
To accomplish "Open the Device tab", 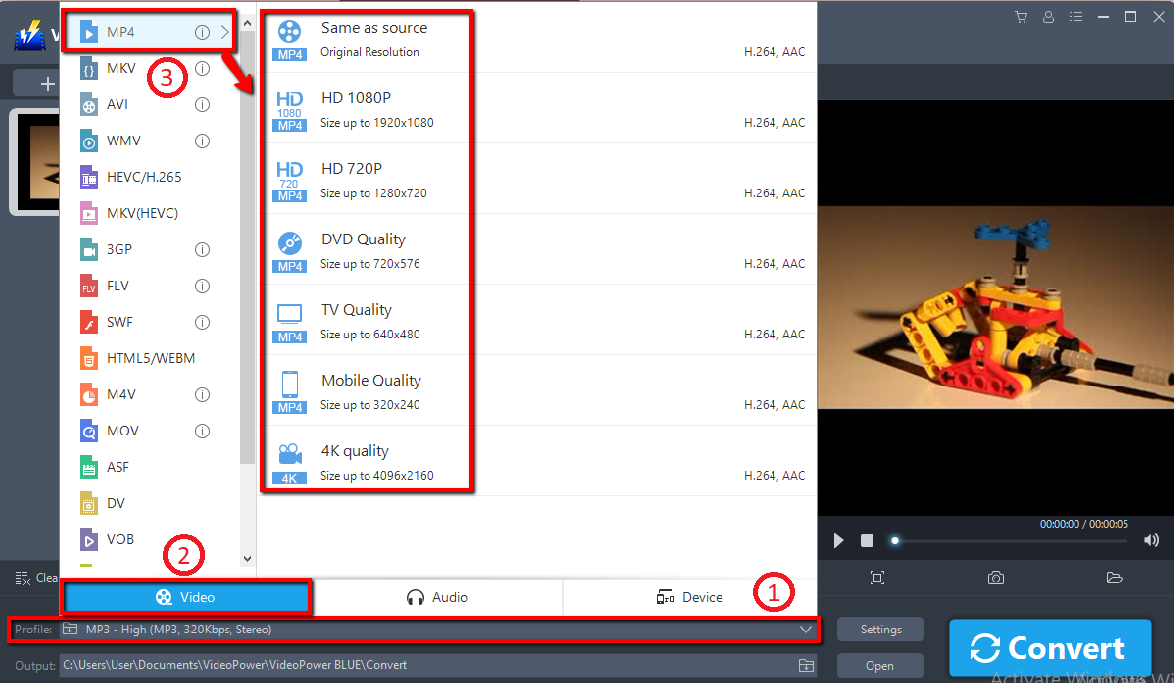I will [x=690, y=597].
